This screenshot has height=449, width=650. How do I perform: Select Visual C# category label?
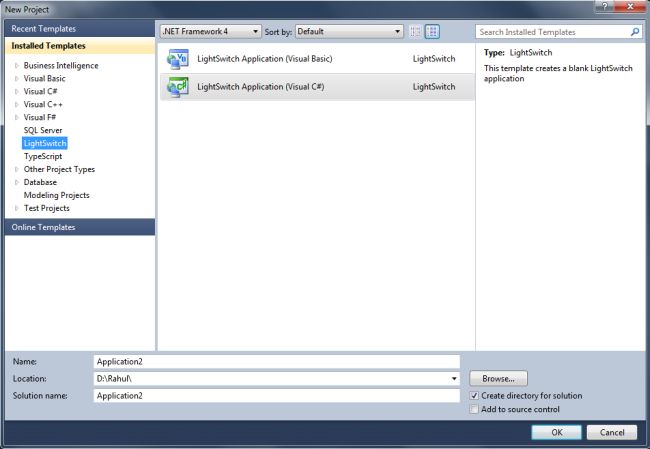[x=40, y=91]
